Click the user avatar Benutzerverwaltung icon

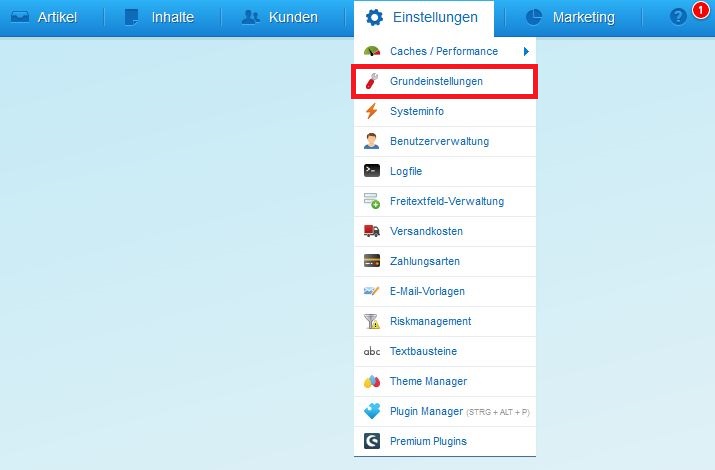(372, 141)
